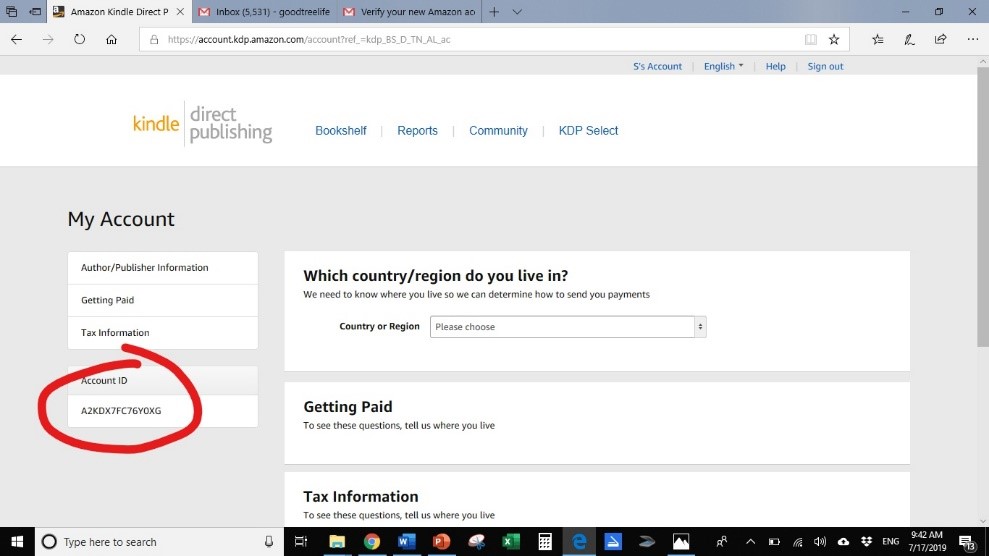Open S's Account link
The width and height of the screenshot is (989, 556).
coord(657,66)
